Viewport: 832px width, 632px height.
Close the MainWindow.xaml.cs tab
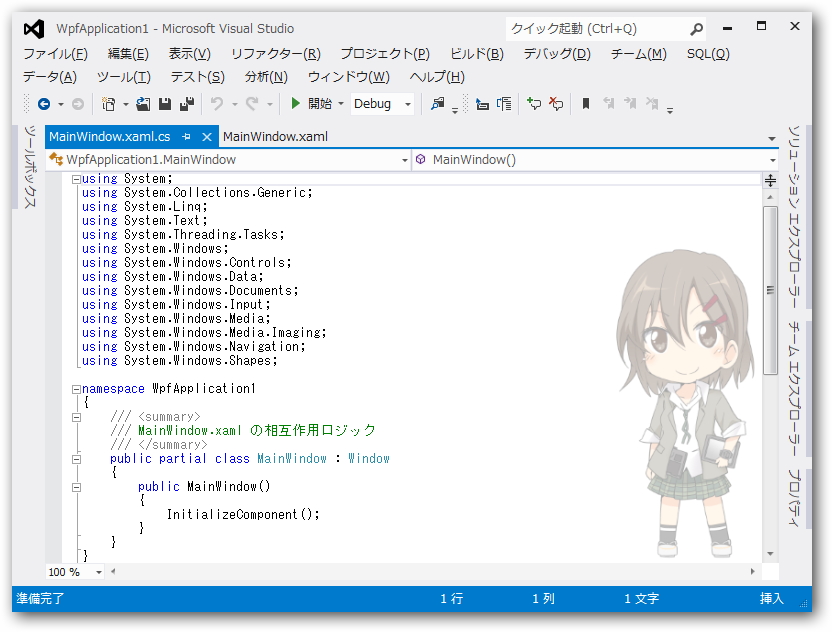coord(207,137)
